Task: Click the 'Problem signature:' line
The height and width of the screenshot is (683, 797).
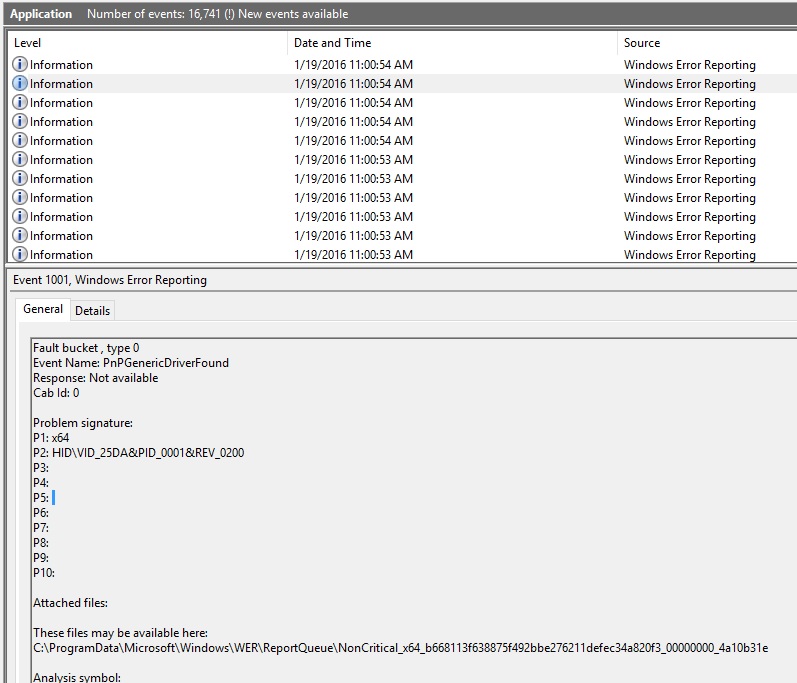Action: (83, 423)
